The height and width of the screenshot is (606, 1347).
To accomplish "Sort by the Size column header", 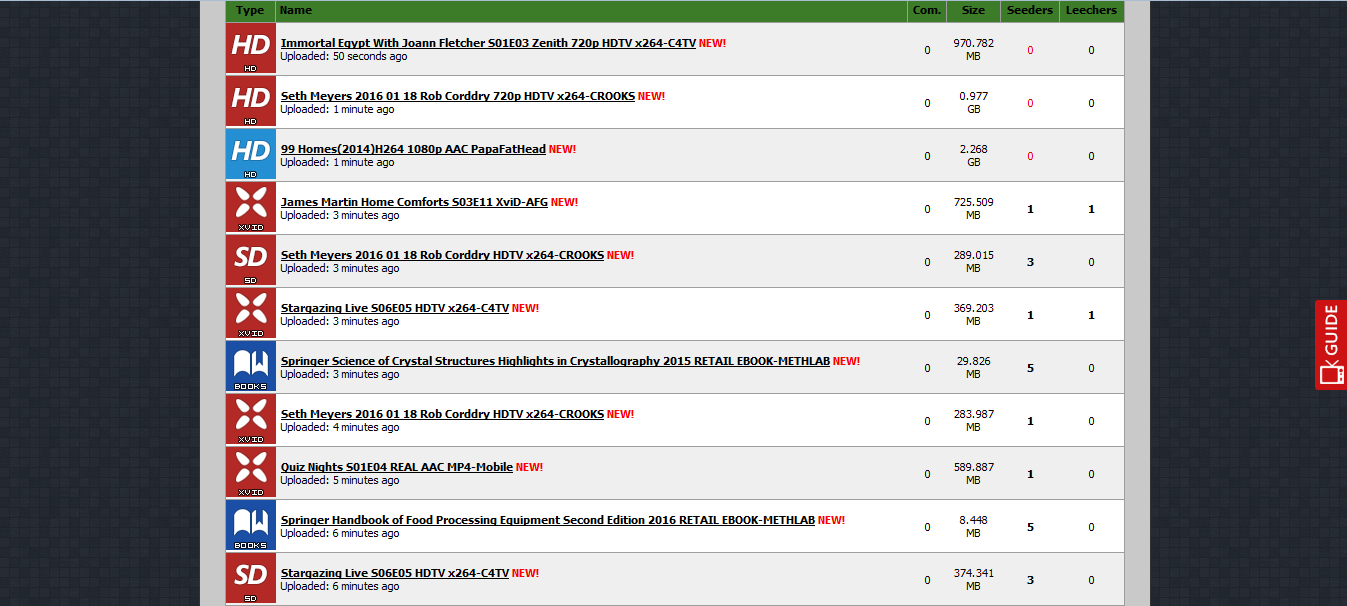I will click(973, 10).
